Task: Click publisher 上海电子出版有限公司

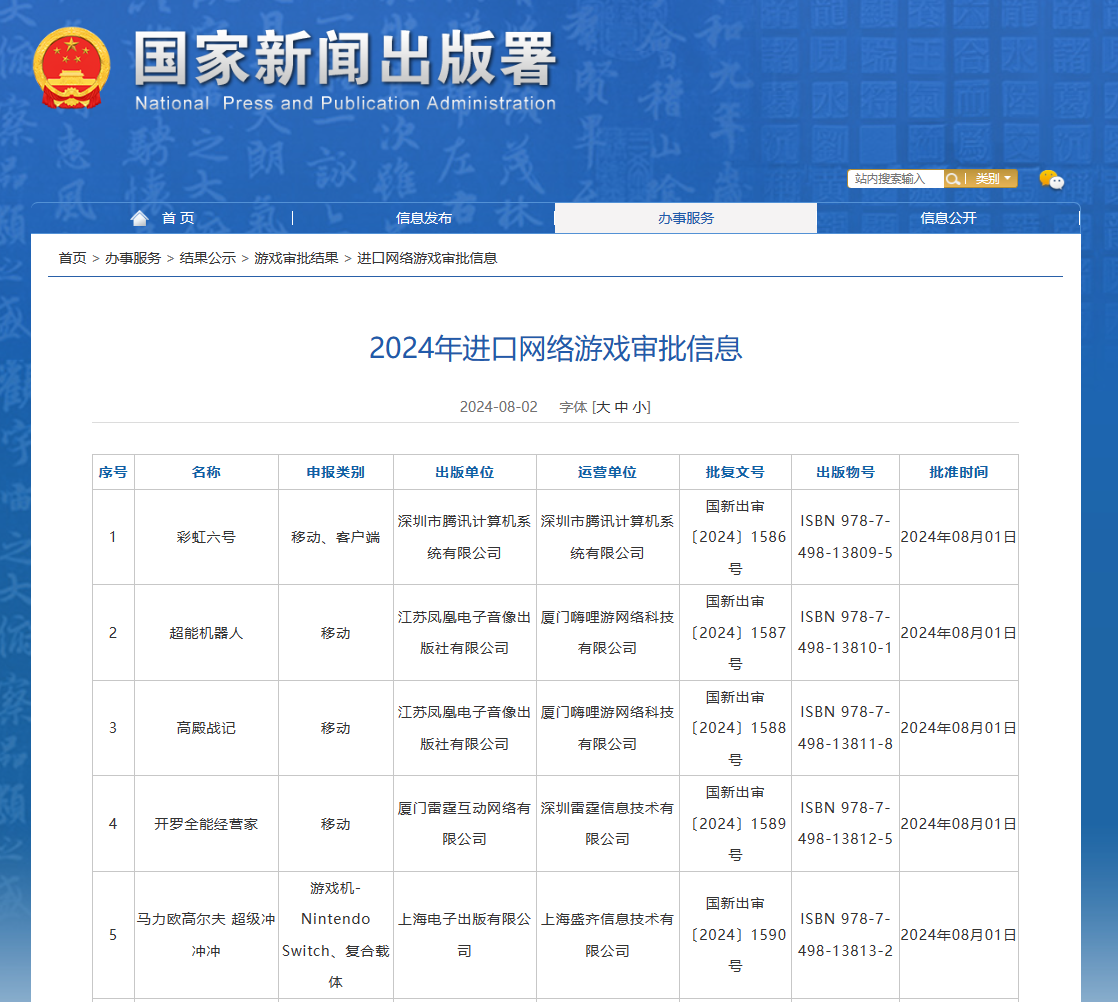Action: [464, 935]
